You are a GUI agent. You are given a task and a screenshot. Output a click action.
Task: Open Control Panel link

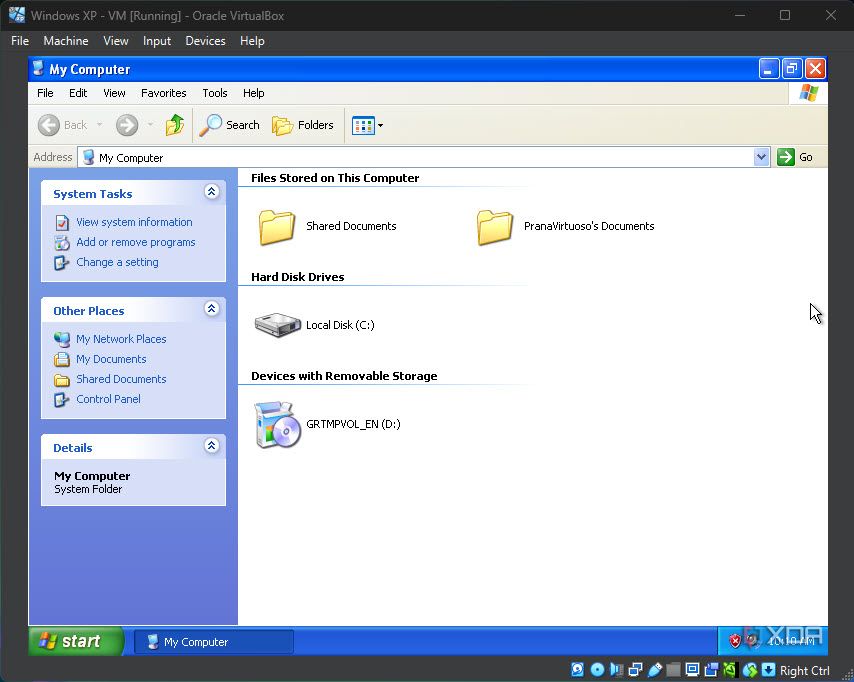click(x=108, y=399)
